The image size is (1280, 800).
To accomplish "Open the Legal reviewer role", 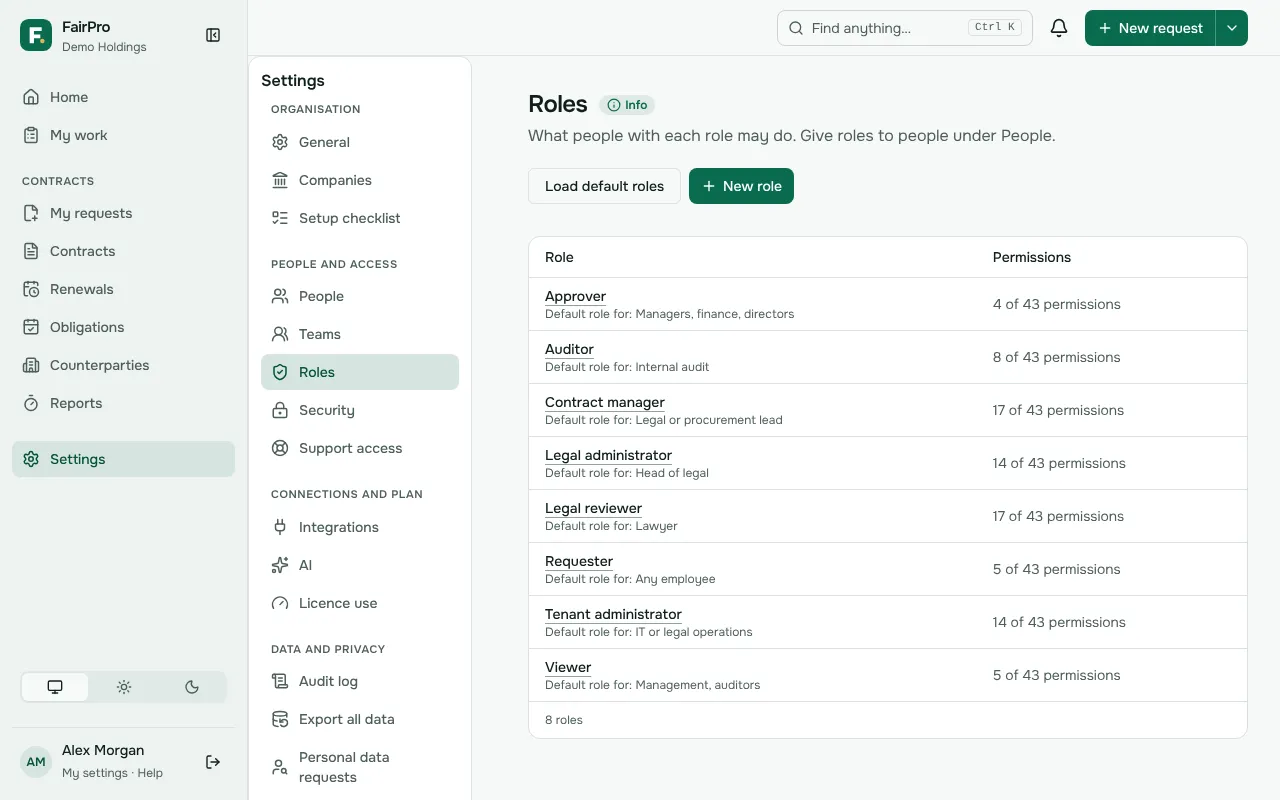I will coord(593,508).
